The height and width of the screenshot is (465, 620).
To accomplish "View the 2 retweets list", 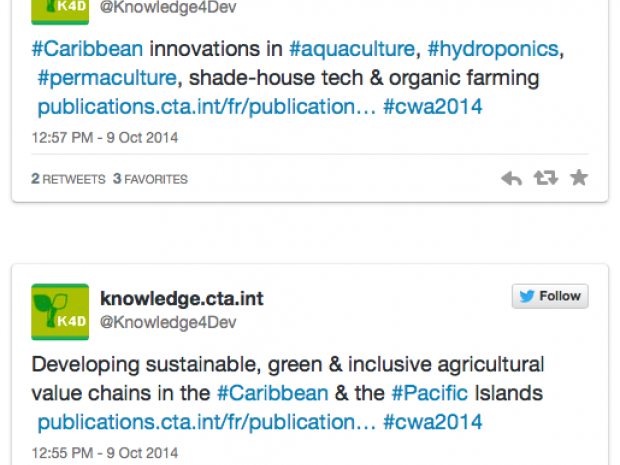I will click(68, 180).
